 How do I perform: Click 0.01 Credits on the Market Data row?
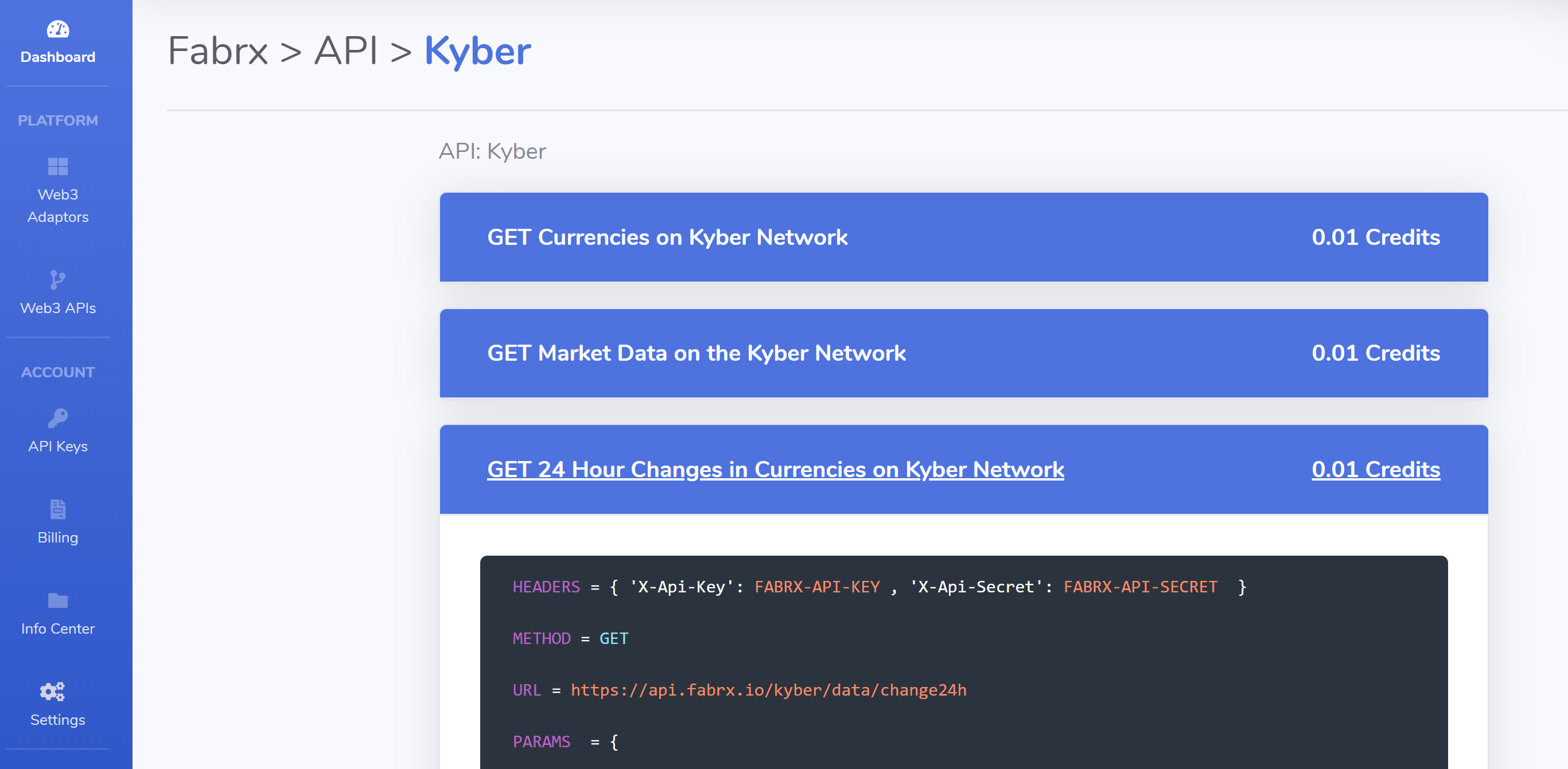tap(1376, 353)
